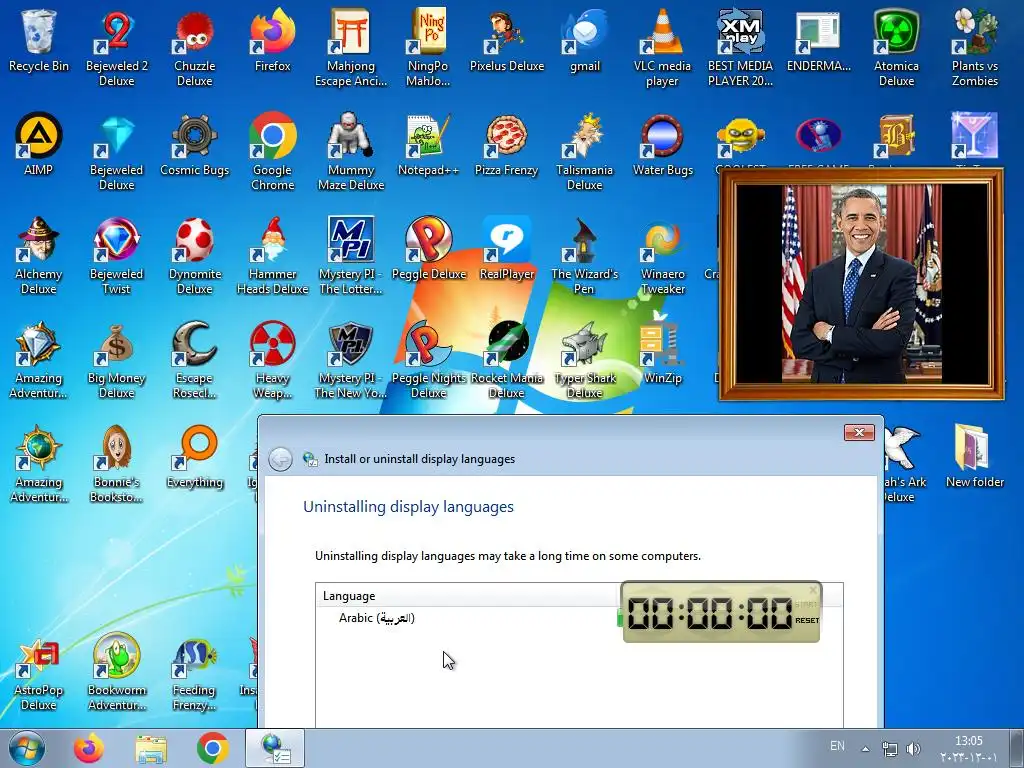Launch Rocket Mania Deluxe shortcut

point(507,359)
